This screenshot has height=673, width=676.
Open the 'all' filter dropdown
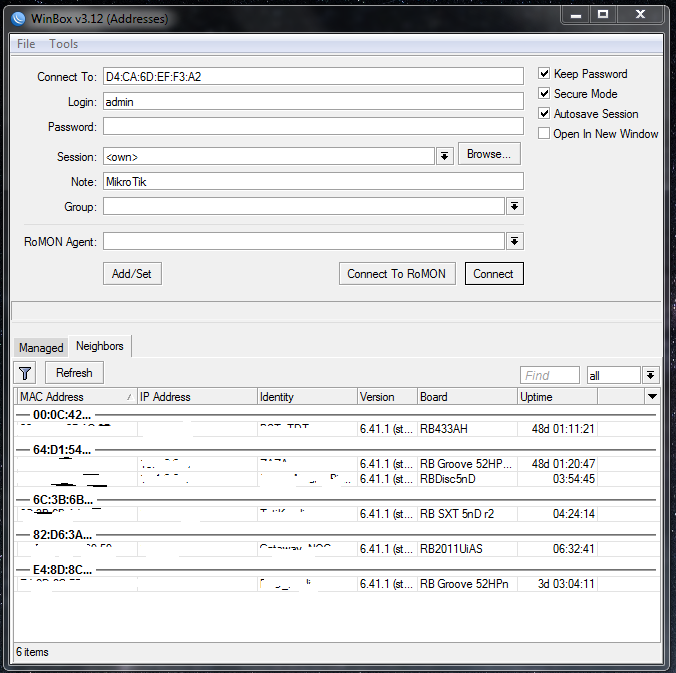(651, 375)
